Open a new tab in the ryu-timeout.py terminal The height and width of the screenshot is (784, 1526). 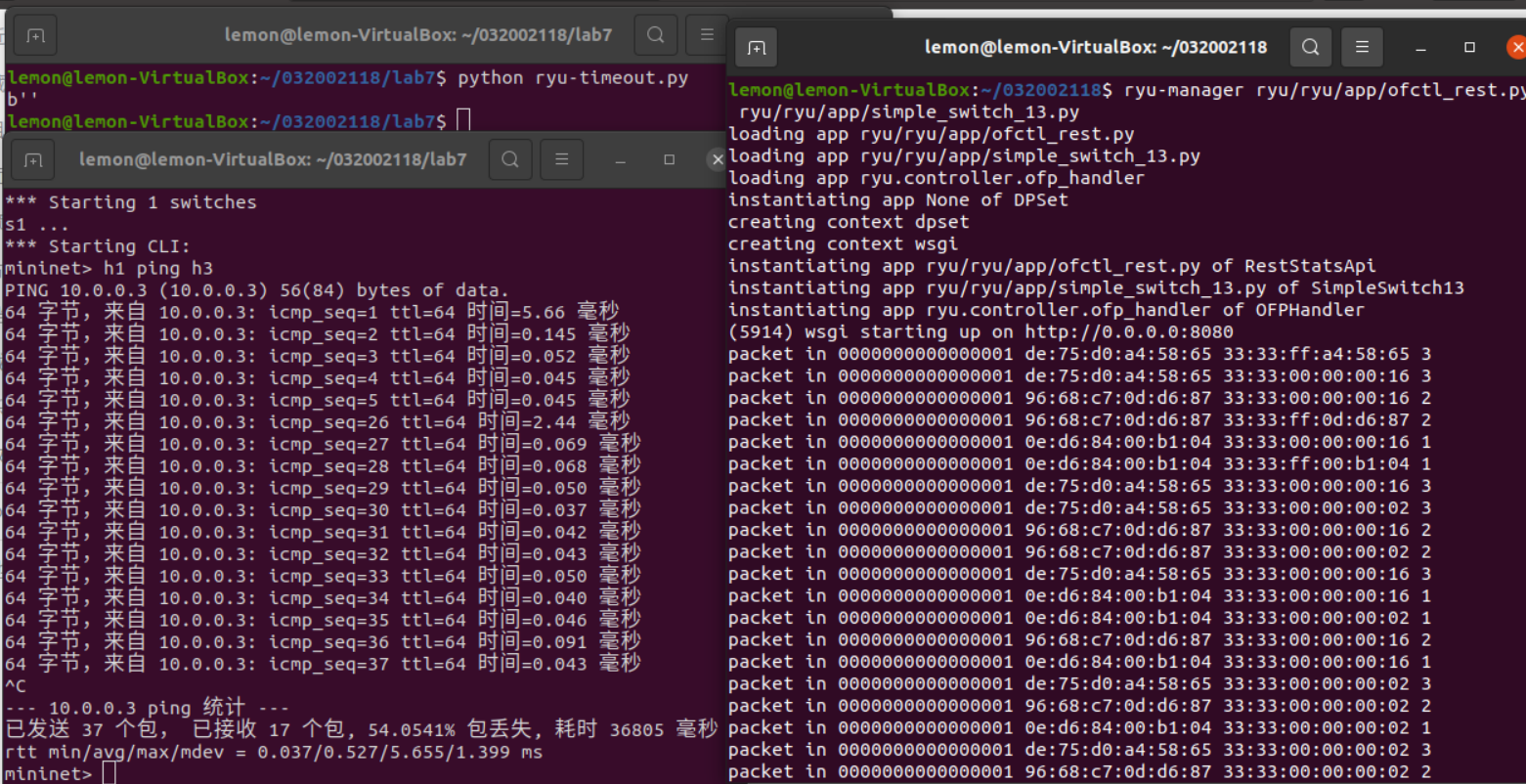tap(35, 36)
